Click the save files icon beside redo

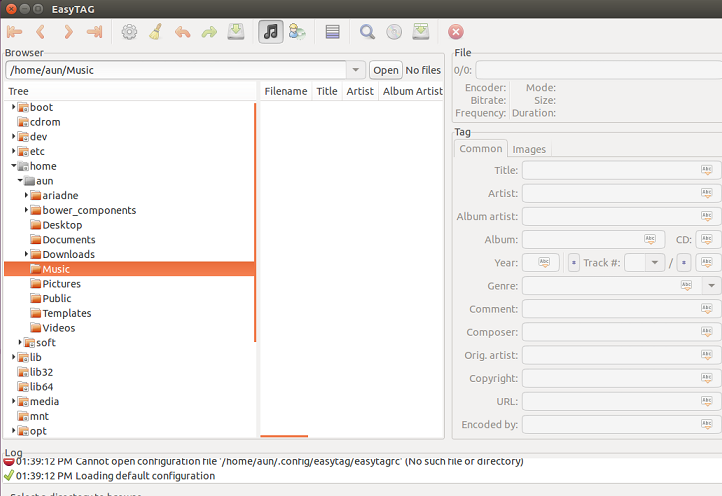point(236,32)
